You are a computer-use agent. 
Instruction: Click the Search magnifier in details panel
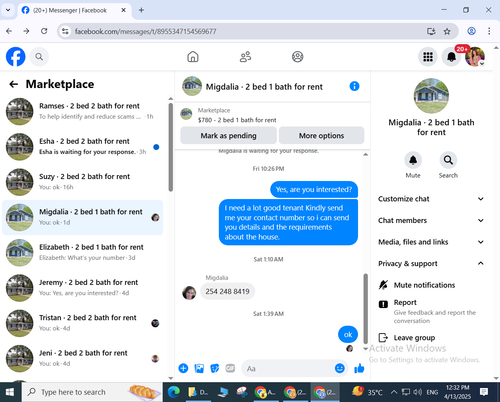tap(448, 160)
